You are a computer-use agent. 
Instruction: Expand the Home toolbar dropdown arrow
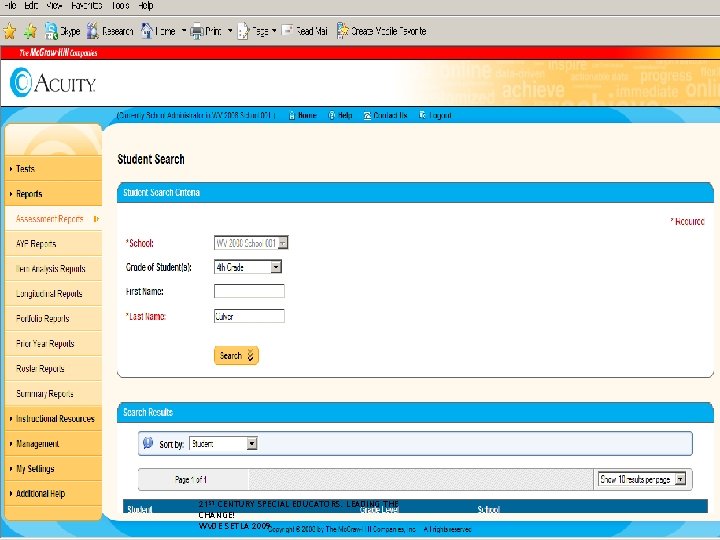click(x=184, y=31)
